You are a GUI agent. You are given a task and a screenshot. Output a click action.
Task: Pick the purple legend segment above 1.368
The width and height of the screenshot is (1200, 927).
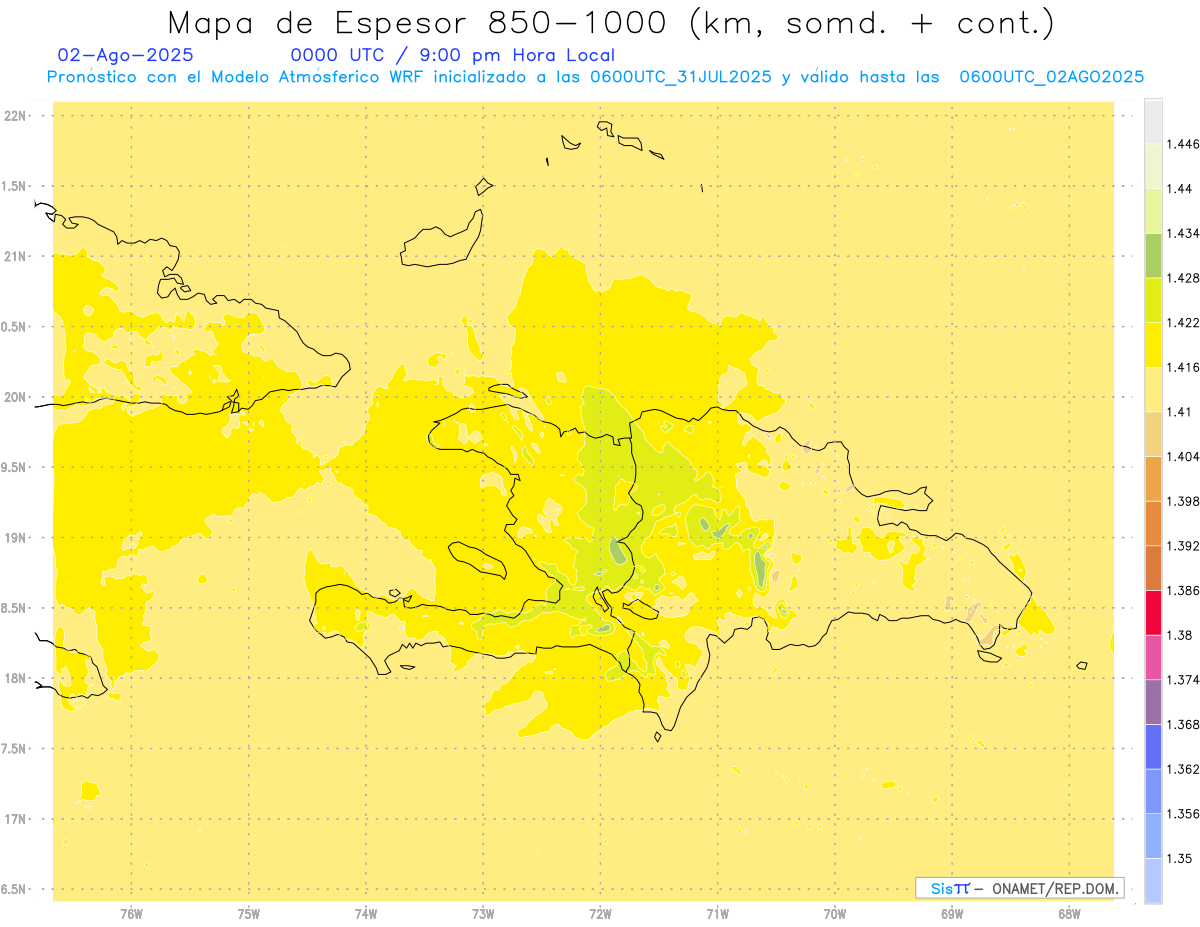[x=1153, y=702]
